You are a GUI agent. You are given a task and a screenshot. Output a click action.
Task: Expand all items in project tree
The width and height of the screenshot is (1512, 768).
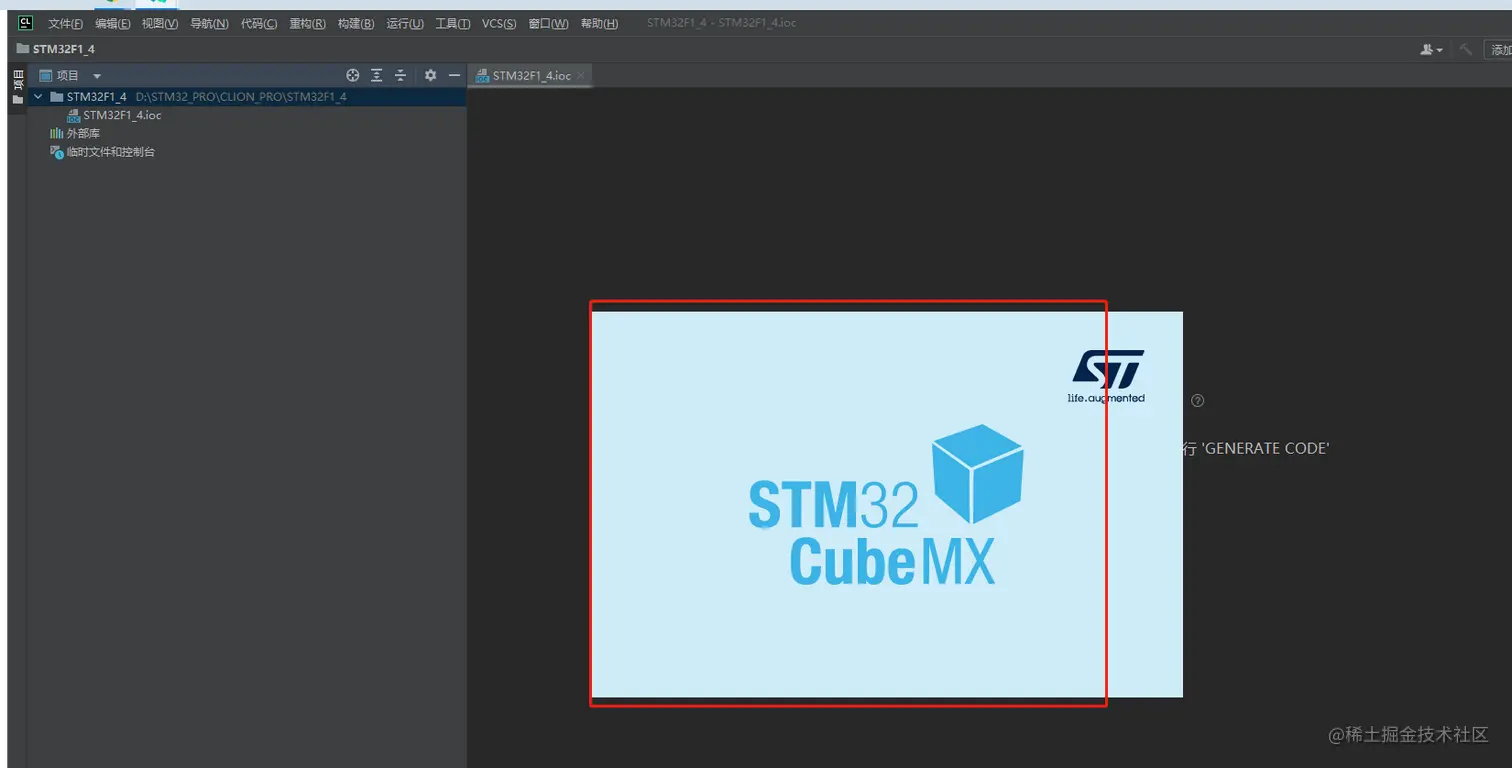click(376, 75)
